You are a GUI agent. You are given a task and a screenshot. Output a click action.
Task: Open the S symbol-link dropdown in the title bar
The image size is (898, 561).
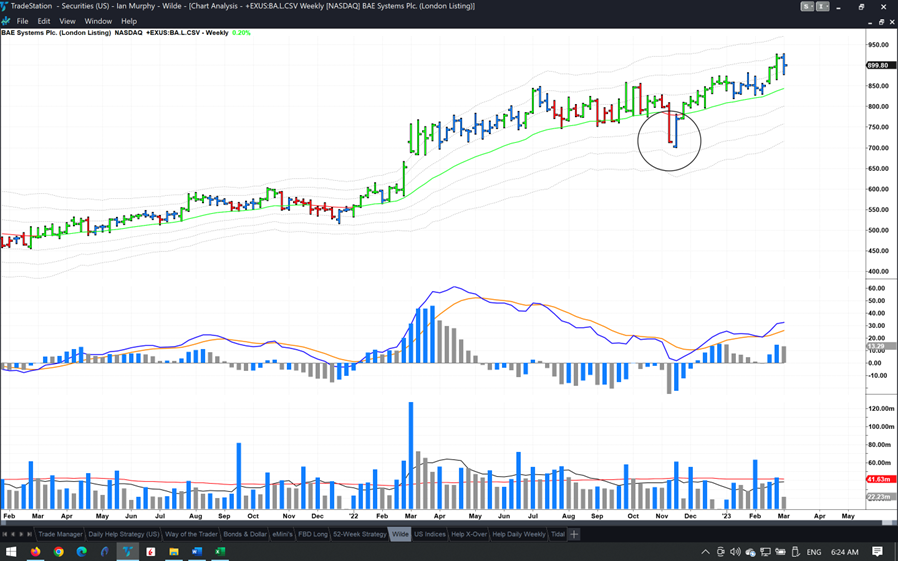[x=807, y=6]
